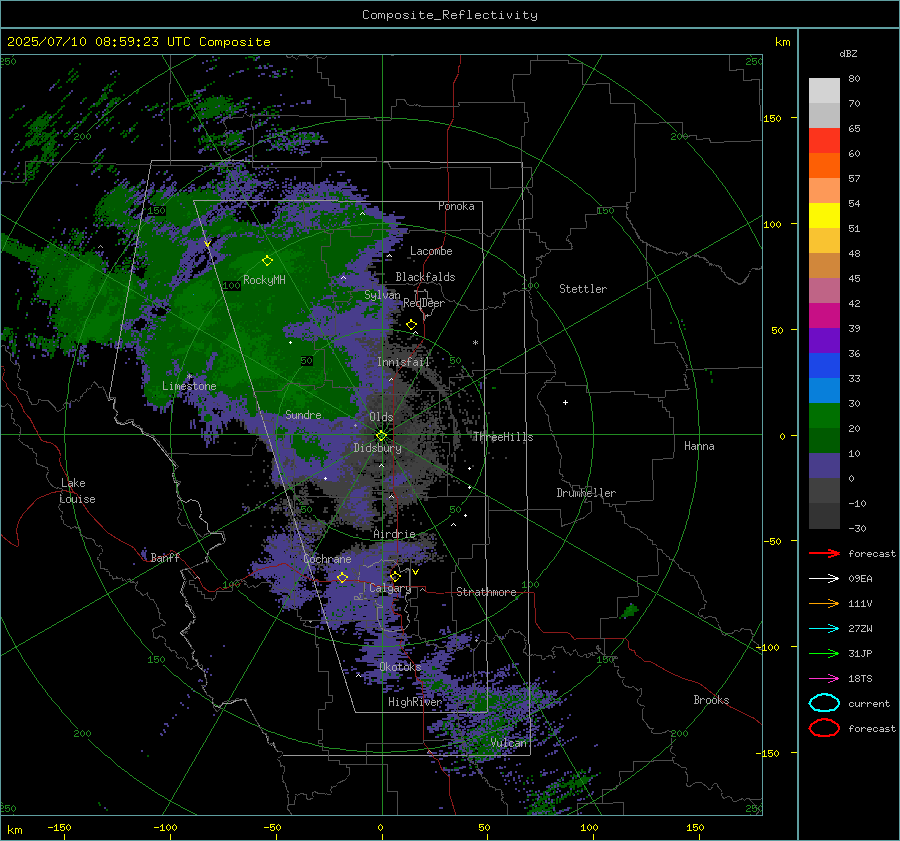Select the magenta 39–42 dBZ swatch
This screenshot has height=841, width=900.
tap(824, 316)
